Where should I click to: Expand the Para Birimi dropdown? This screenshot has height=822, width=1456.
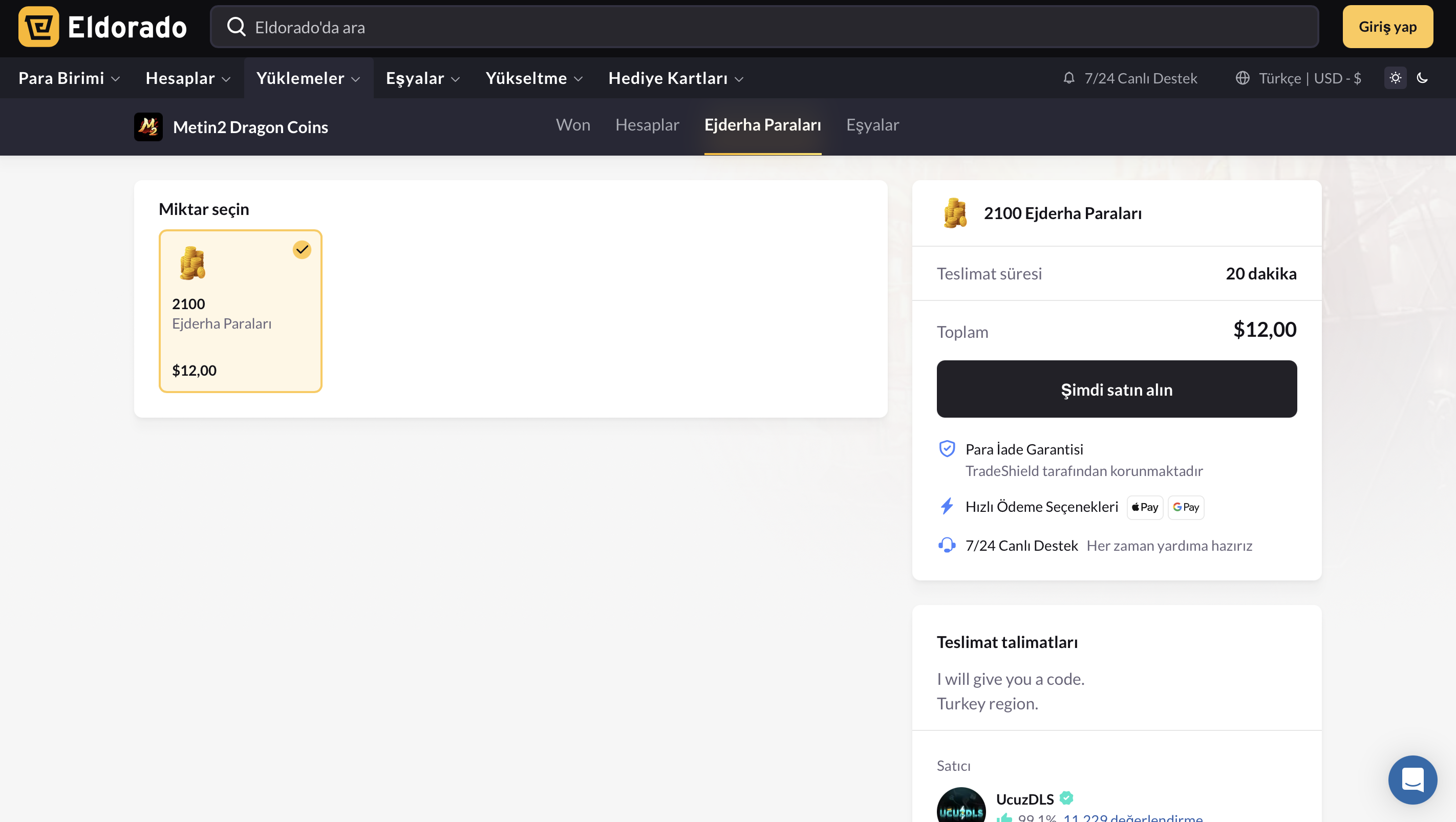pyautogui.click(x=69, y=78)
